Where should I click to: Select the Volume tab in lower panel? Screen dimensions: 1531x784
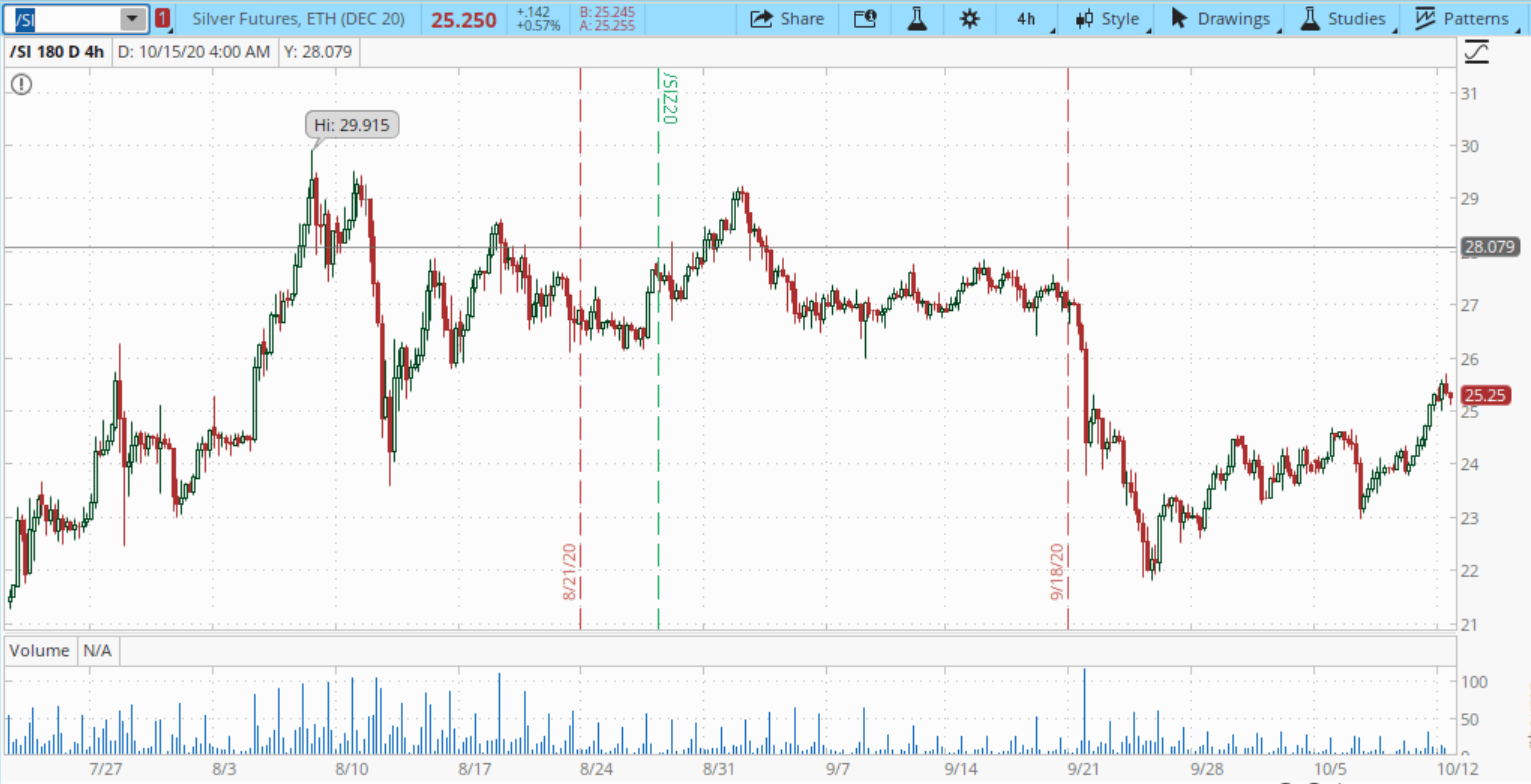[x=40, y=651]
